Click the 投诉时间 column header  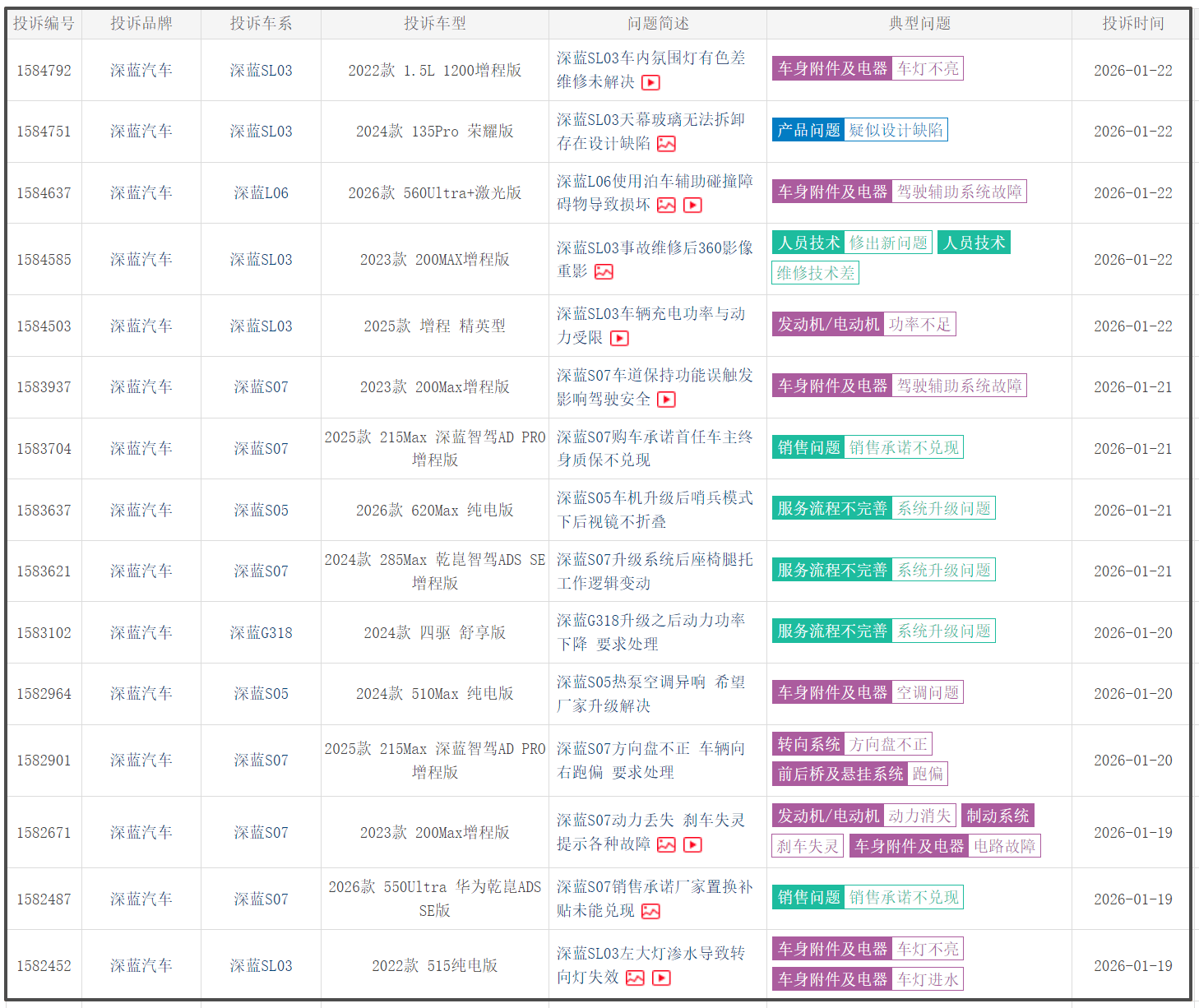1132,23
